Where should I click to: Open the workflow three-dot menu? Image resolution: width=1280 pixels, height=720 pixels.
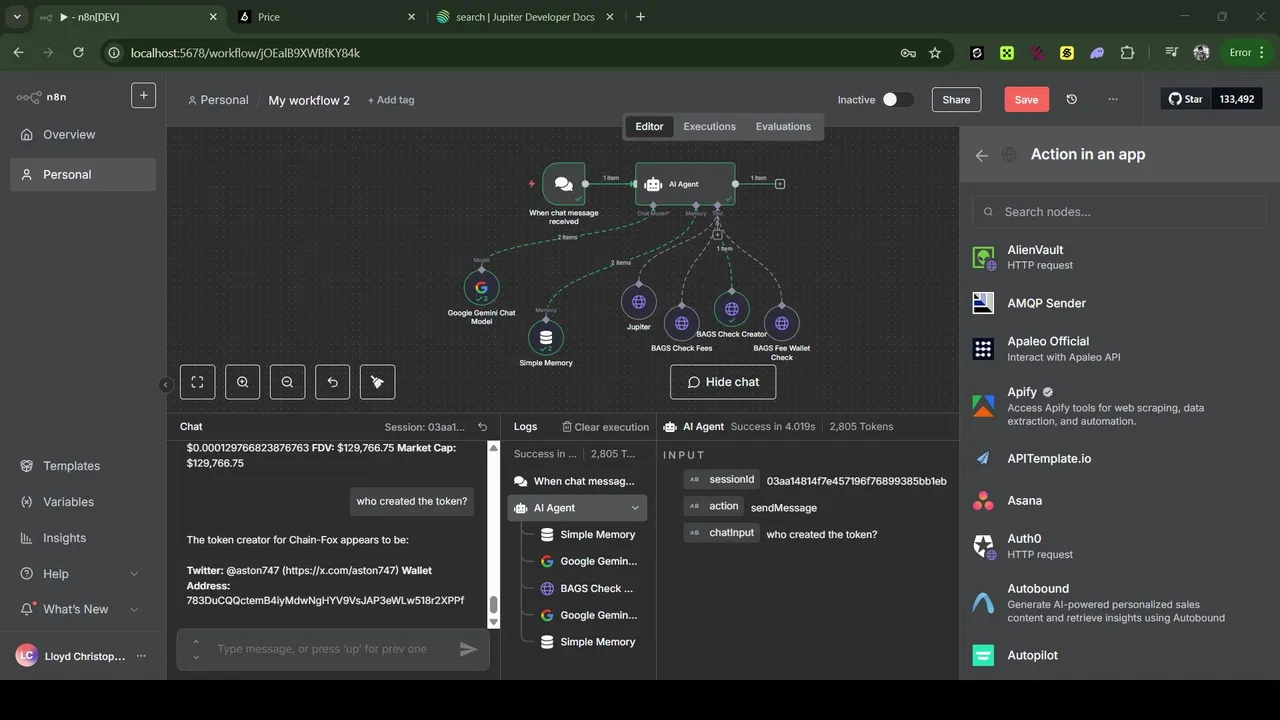click(1113, 100)
